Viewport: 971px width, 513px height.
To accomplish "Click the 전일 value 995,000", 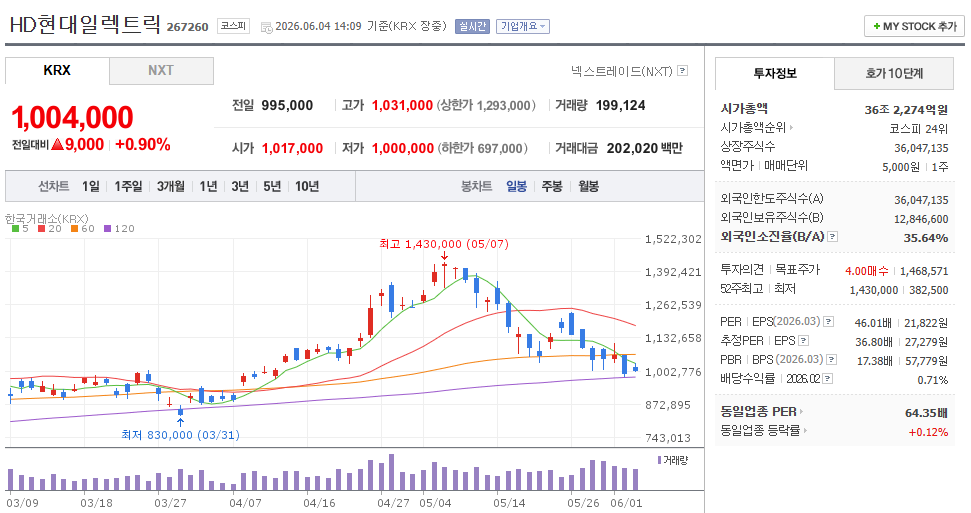I will [x=287, y=105].
